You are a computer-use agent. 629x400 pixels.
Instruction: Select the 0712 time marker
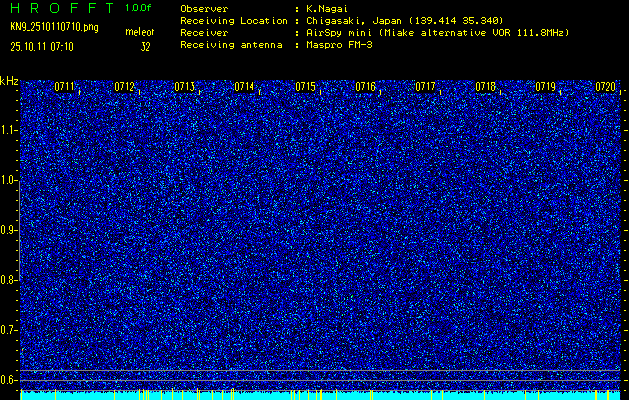point(125,87)
